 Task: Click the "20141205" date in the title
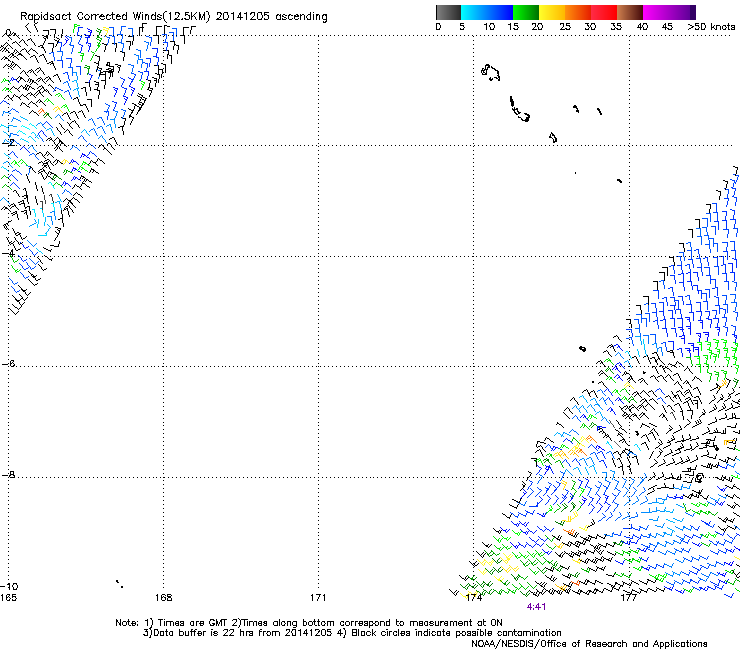242,17
